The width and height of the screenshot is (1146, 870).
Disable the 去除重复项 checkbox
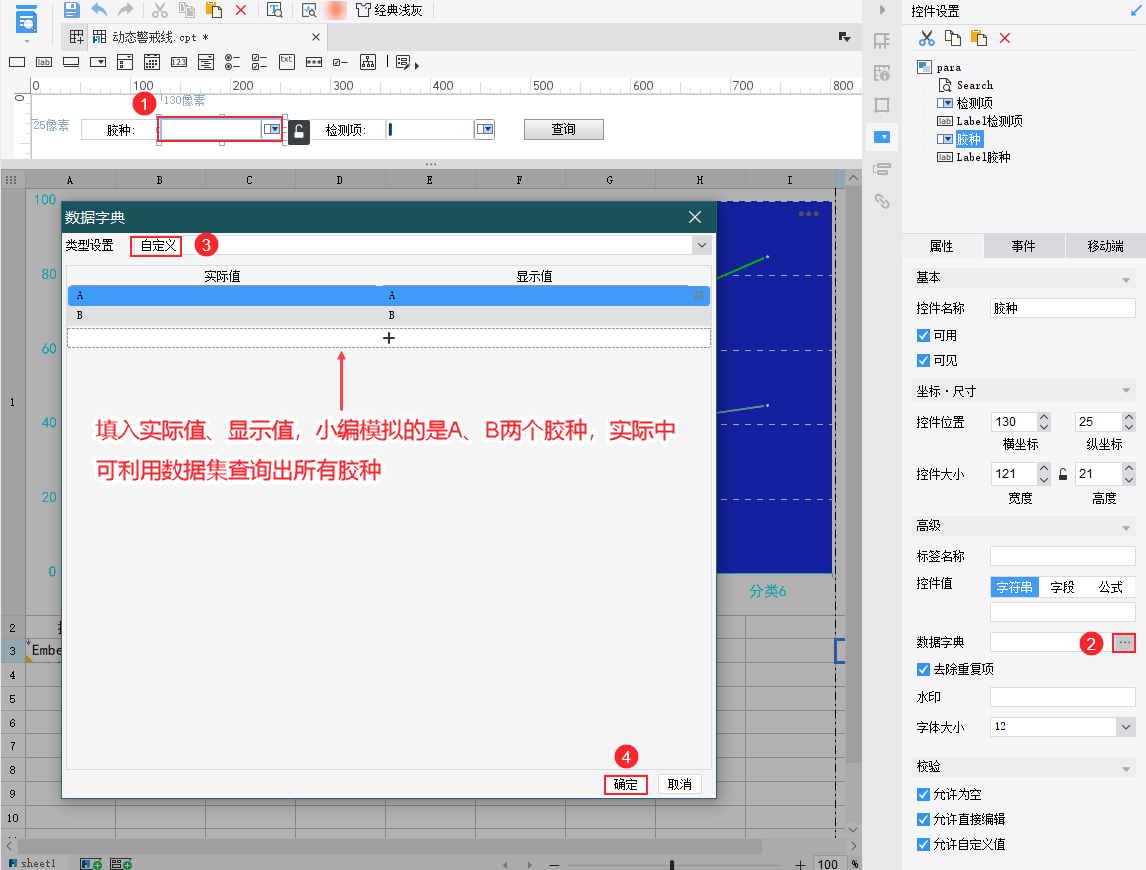pos(922,669)
